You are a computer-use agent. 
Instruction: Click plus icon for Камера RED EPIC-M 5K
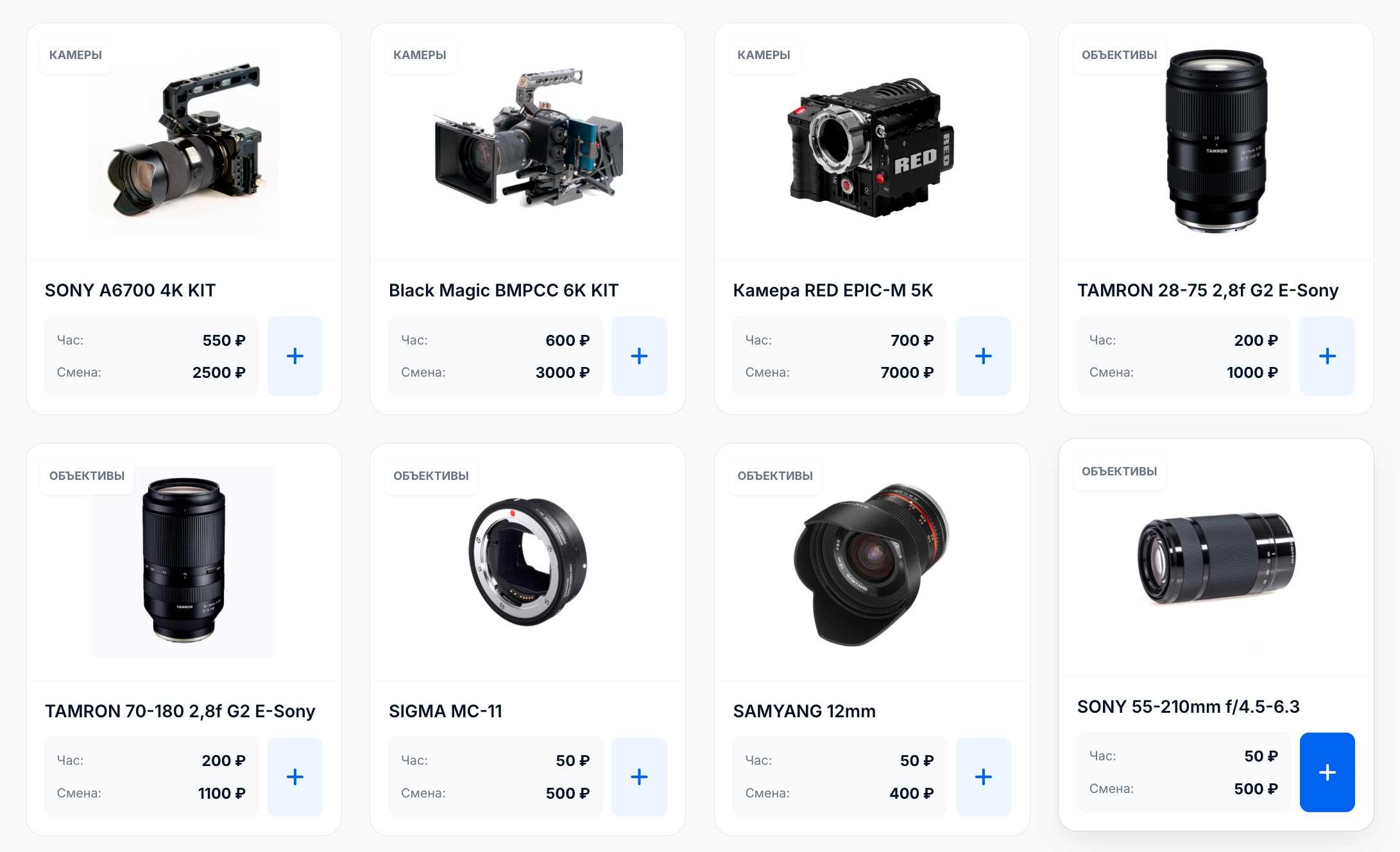[983, 356]
